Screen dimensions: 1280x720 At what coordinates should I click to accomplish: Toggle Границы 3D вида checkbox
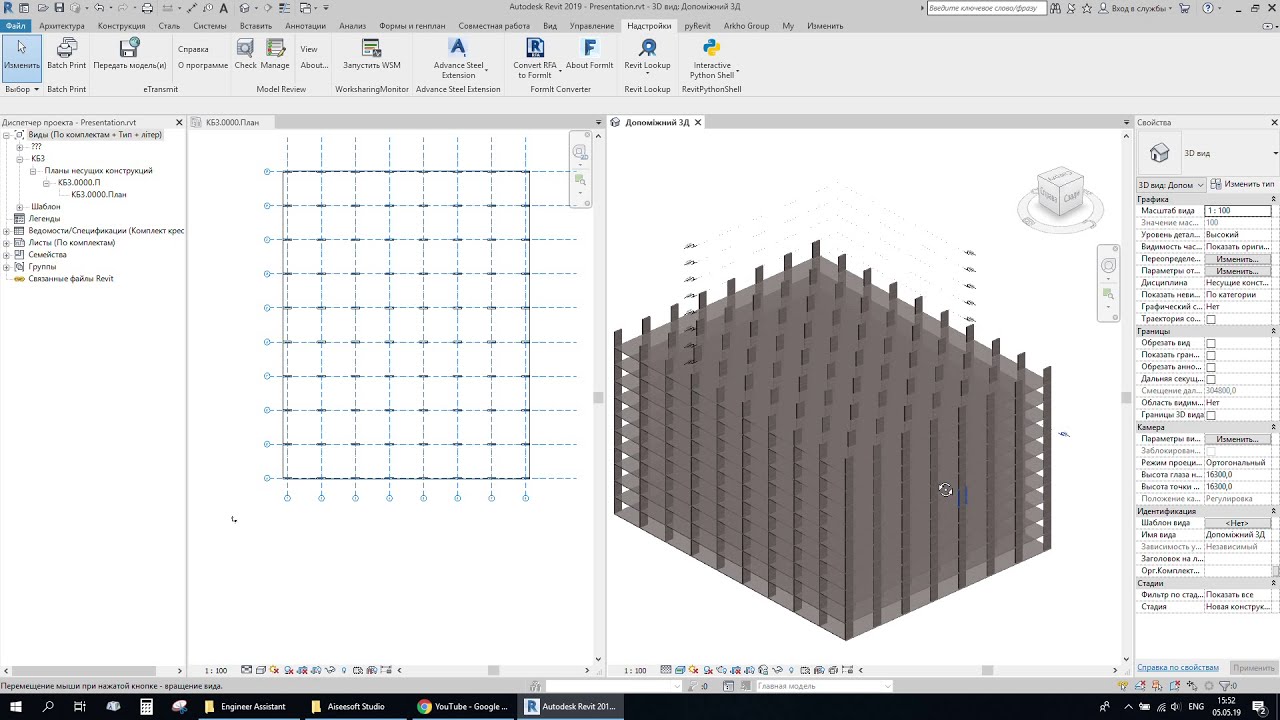(x=1211, y=415)
